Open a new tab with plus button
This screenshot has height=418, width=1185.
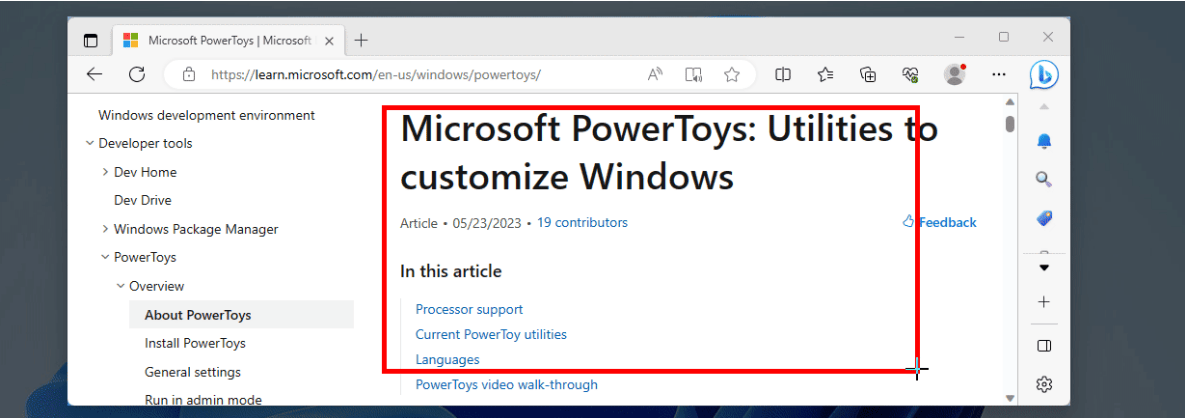coord(361,41)
